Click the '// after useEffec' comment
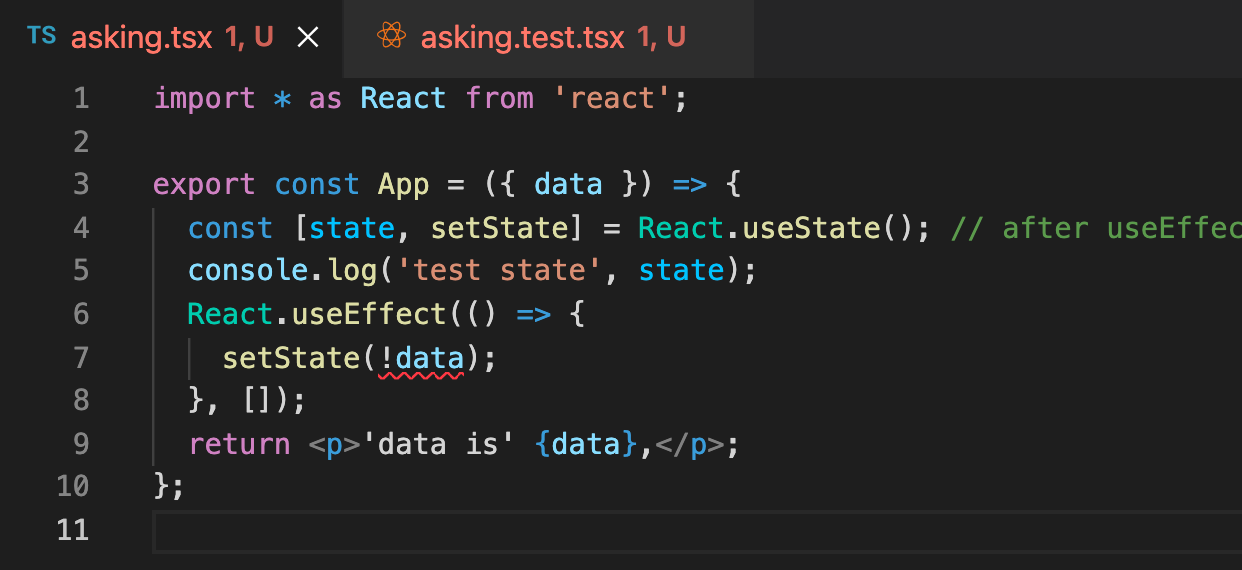This screenshot has width=1242, height=570. coord(1096,228)
